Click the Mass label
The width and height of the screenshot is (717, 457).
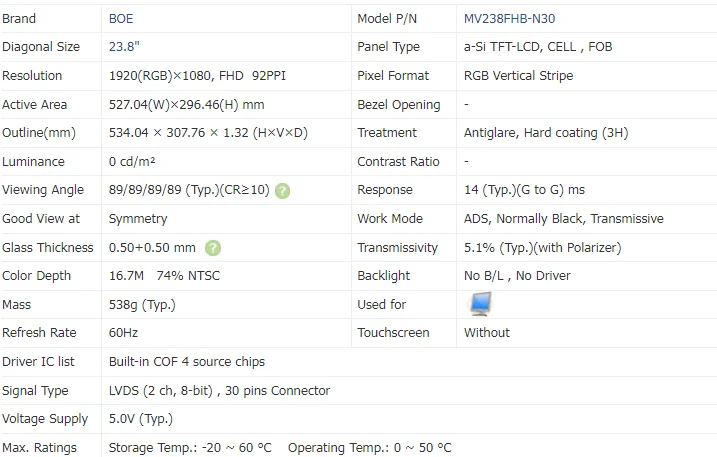(16, 305)
